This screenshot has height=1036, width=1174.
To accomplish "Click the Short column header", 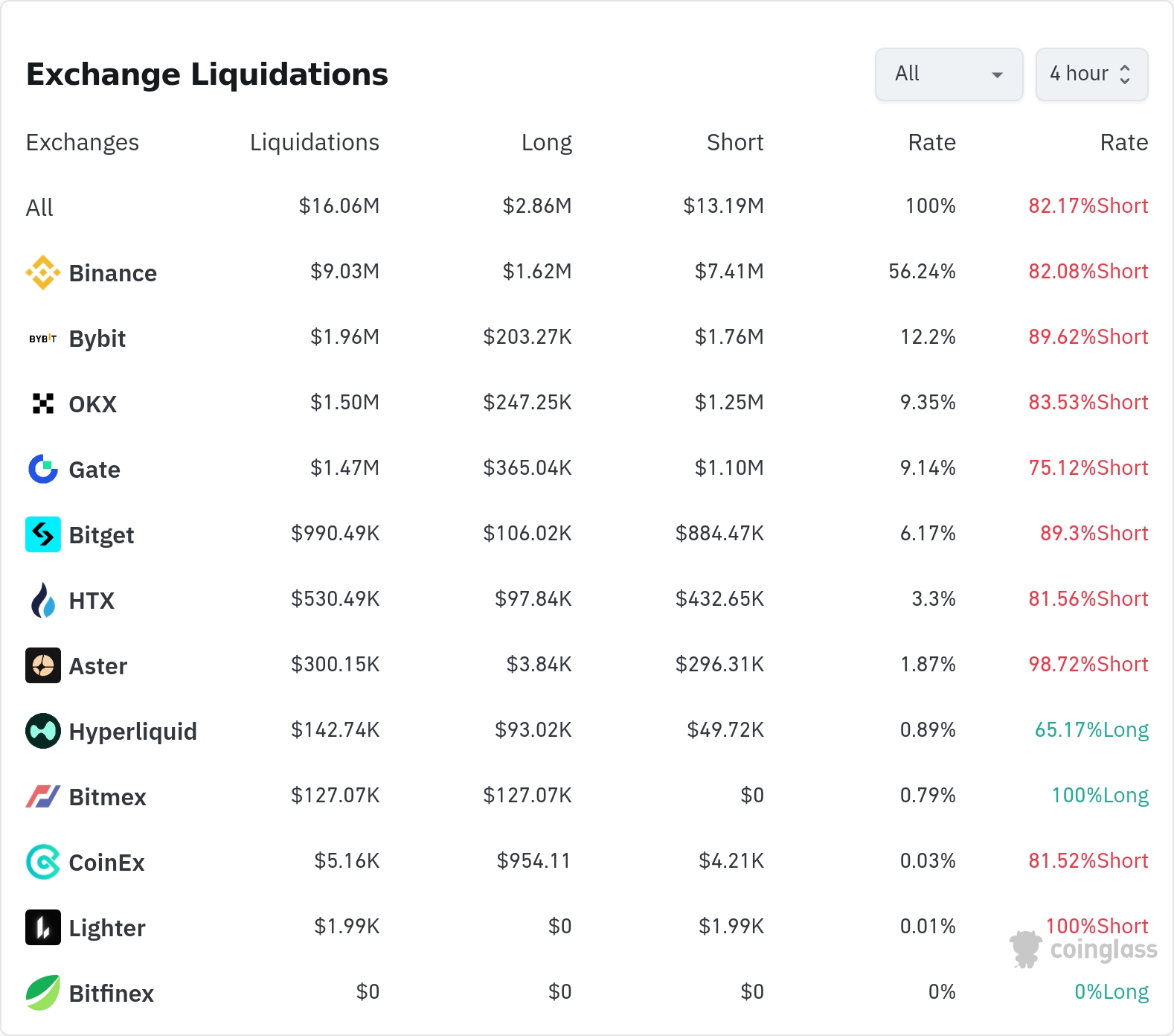I will click(x=734, y=142).
